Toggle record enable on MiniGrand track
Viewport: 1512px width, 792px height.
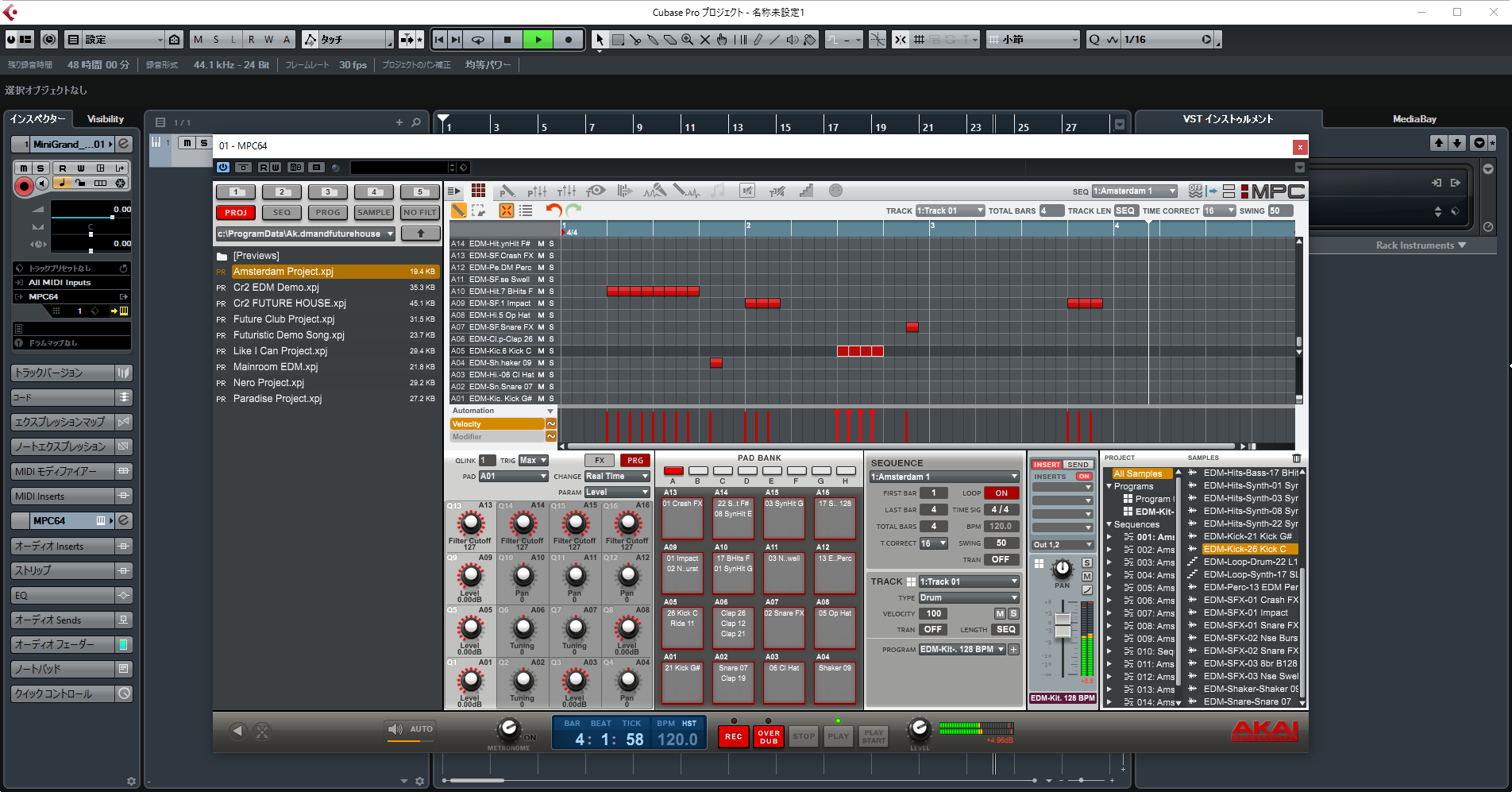[24, 186]
